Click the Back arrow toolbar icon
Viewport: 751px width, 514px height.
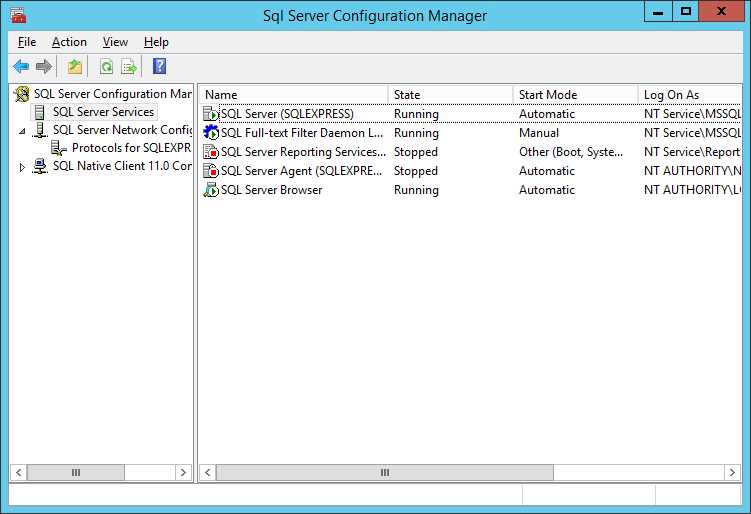[21, 67]
